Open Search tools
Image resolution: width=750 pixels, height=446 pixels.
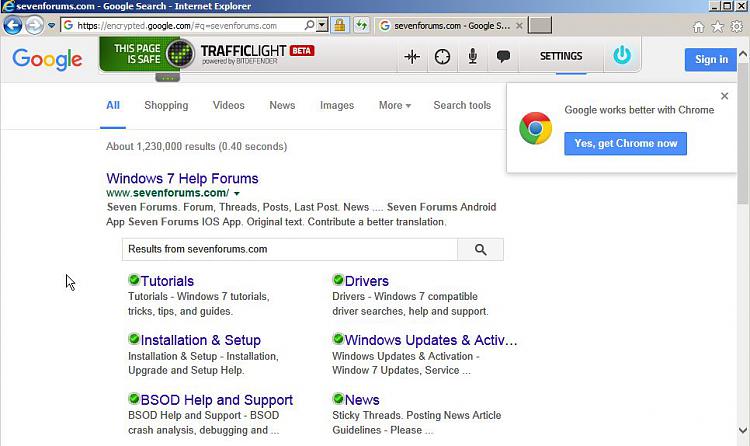pyautogui.click(x=462, y=105)
